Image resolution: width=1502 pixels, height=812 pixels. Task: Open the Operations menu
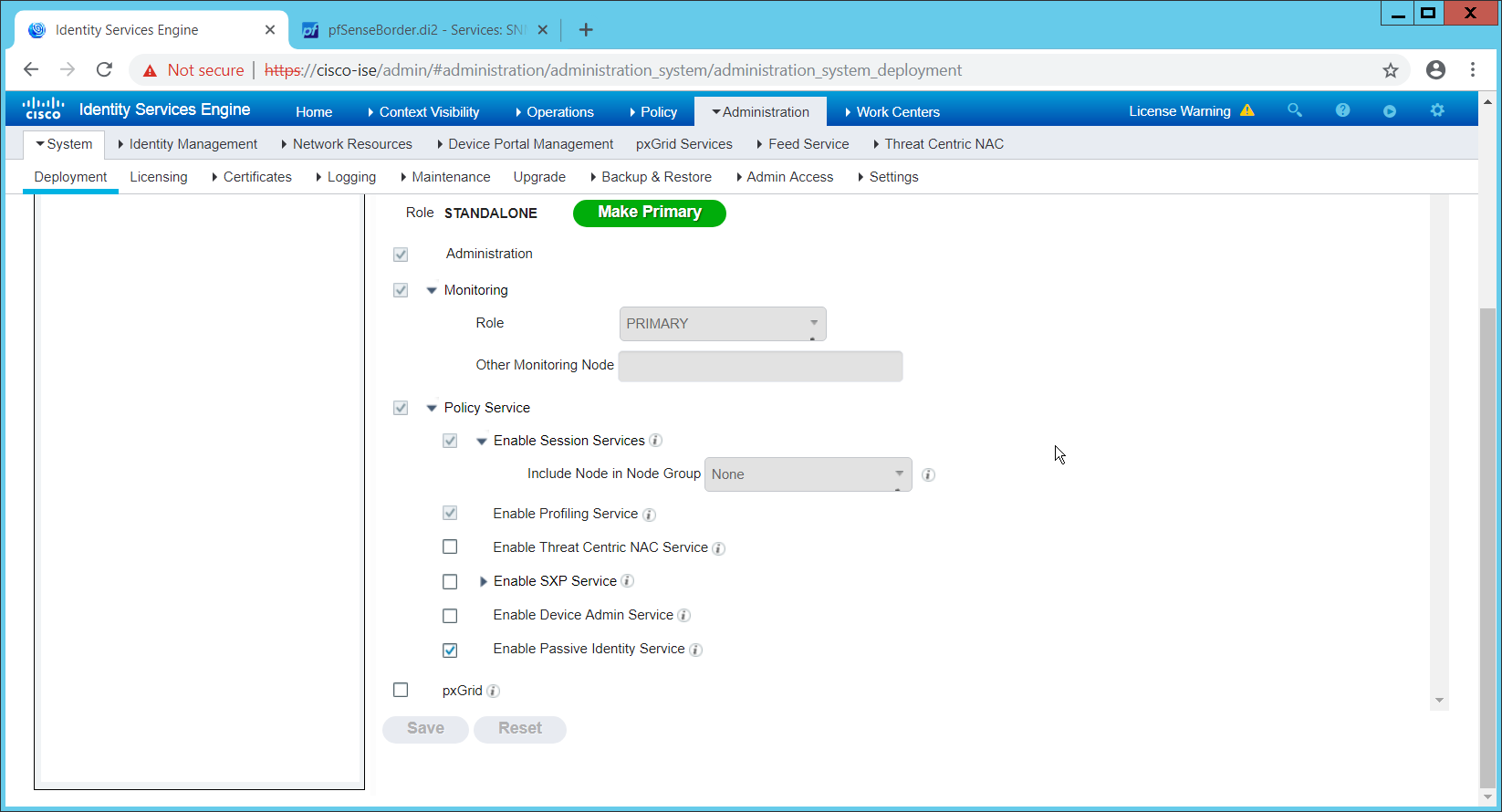tap(554, 112)
